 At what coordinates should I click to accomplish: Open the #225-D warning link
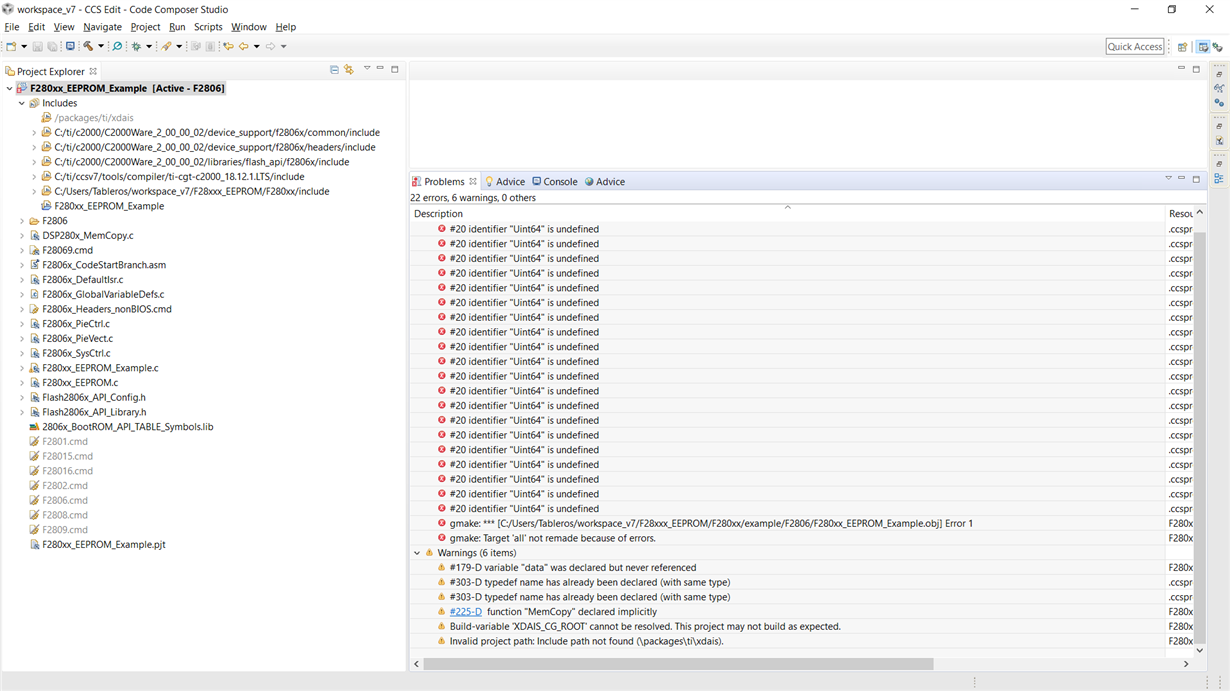465,612
